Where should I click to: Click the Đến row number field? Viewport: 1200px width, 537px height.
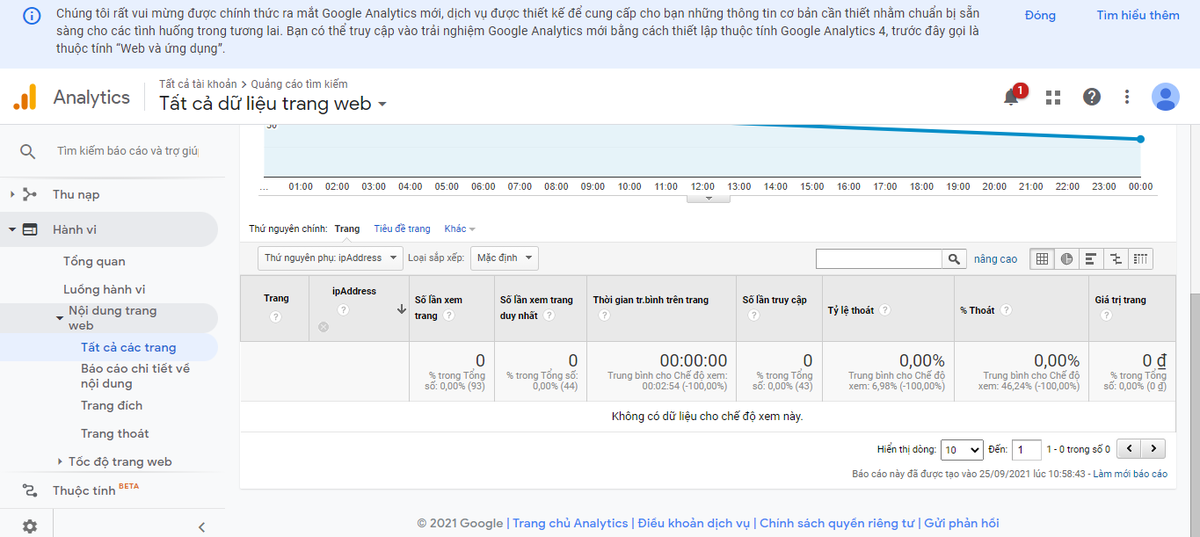(1027, 449)
